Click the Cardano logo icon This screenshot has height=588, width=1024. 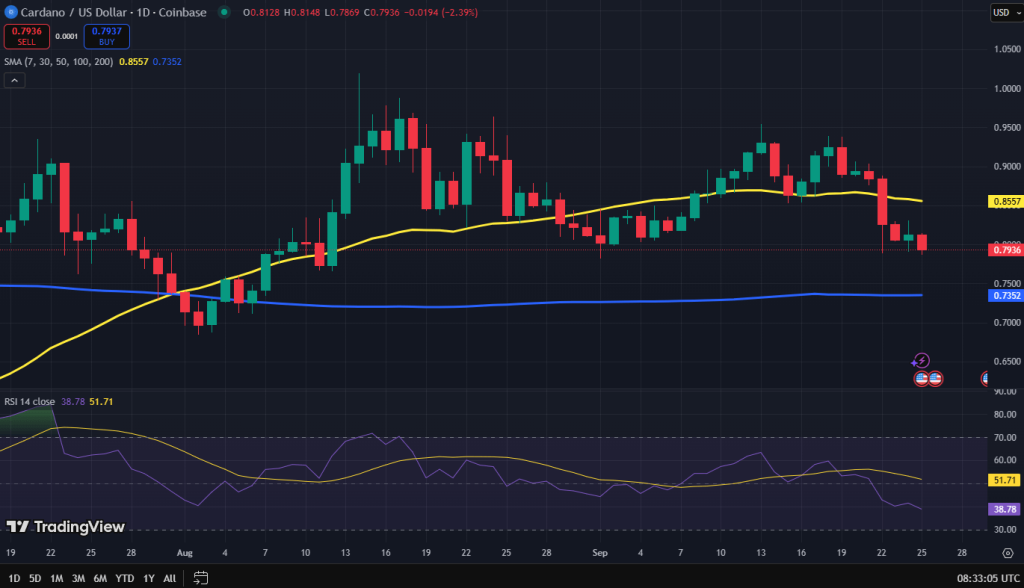coord(10,13)
